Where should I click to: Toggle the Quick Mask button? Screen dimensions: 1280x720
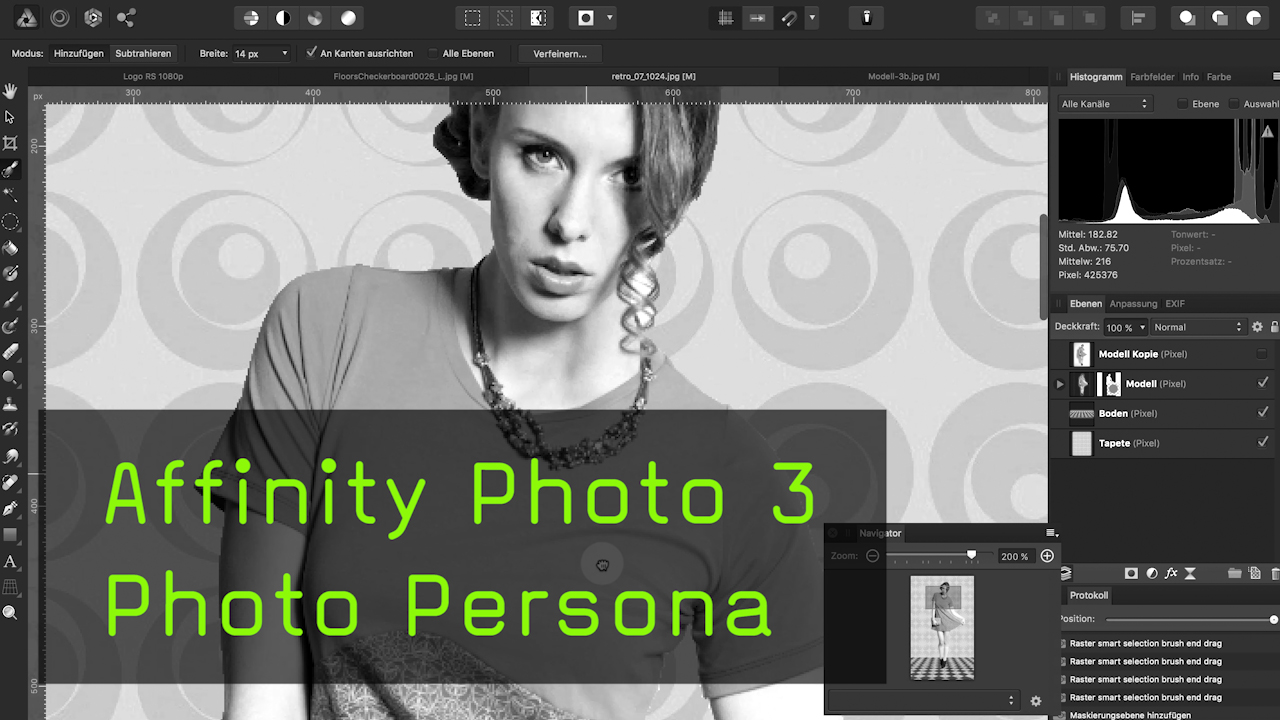[586, 18]
